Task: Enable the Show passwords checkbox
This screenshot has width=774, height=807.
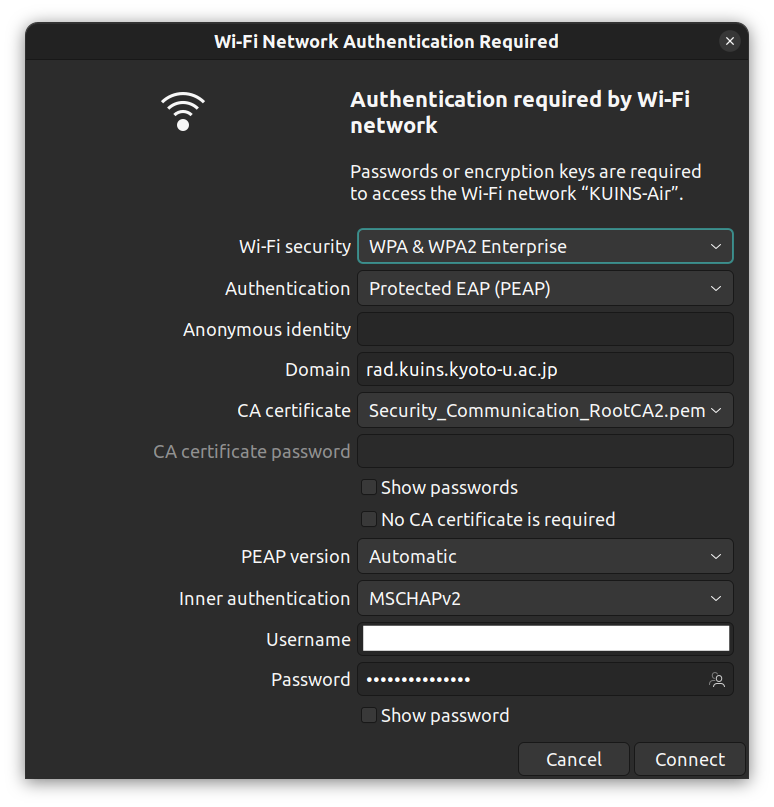Action: click(368, 487)
